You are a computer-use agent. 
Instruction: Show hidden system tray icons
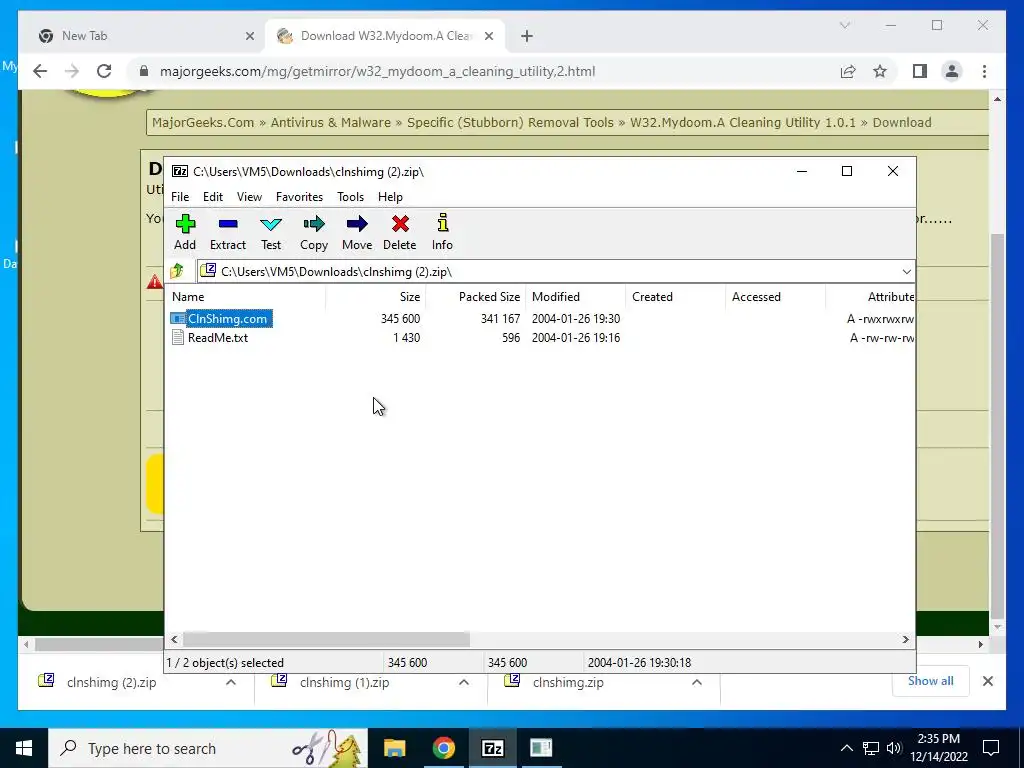pyautogui.click(x=846, y=748)
